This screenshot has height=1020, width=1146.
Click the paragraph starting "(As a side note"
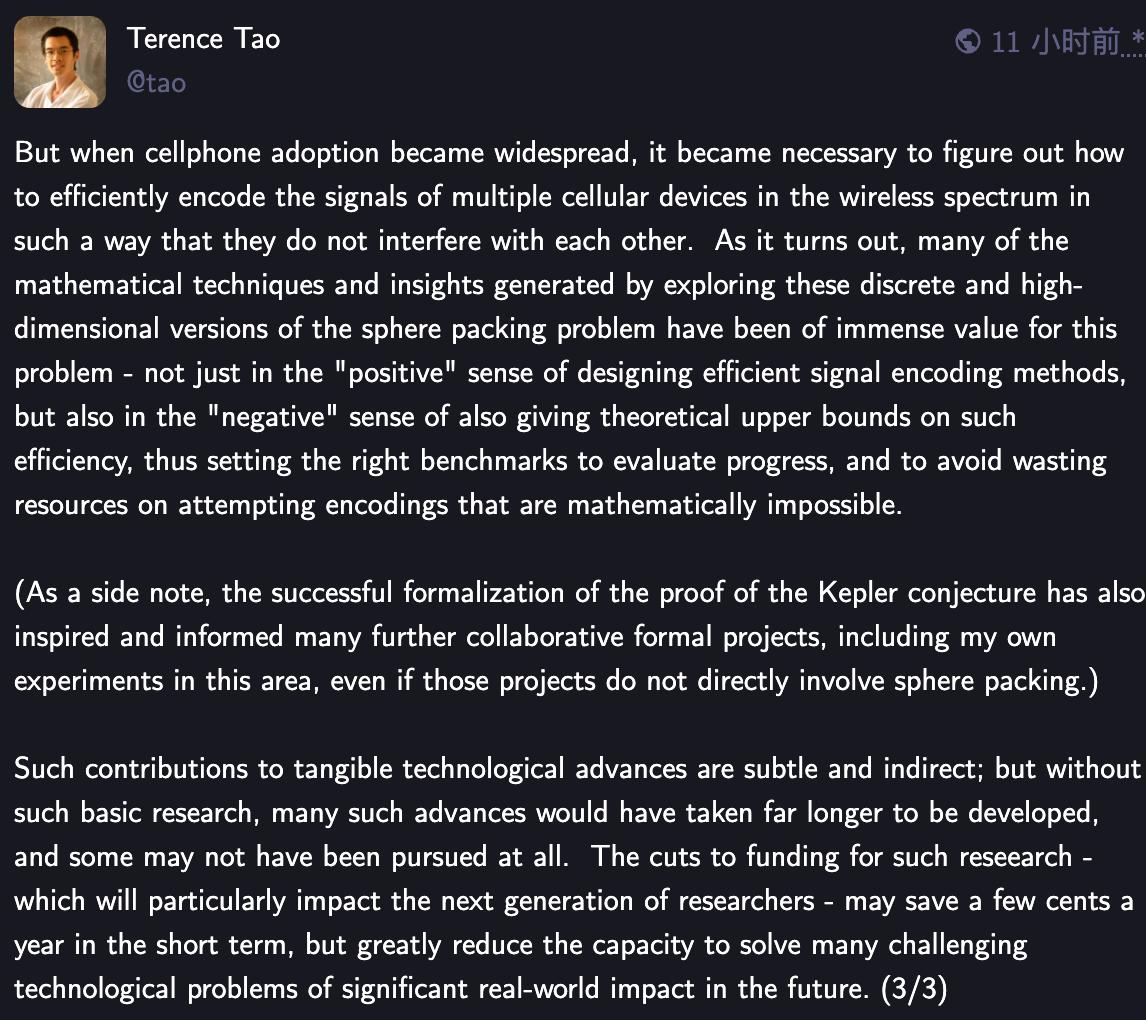577,636
